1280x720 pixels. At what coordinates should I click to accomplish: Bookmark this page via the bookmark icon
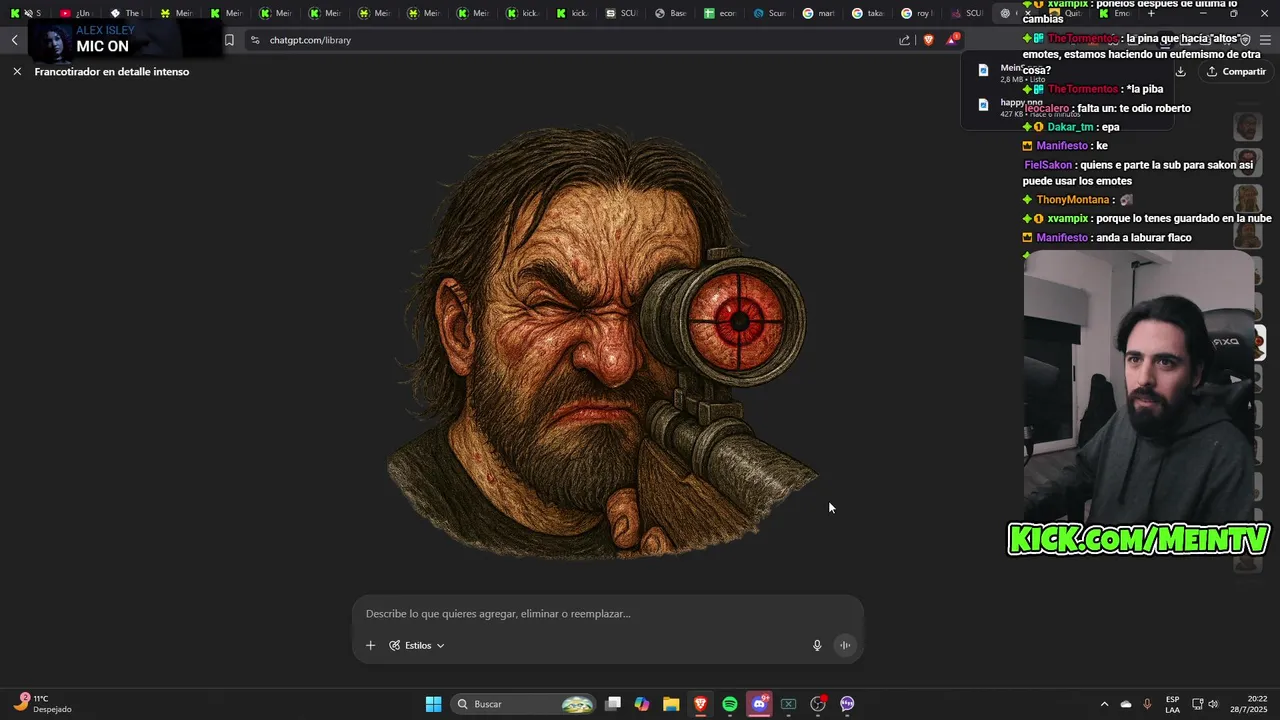tap(229, 40)
